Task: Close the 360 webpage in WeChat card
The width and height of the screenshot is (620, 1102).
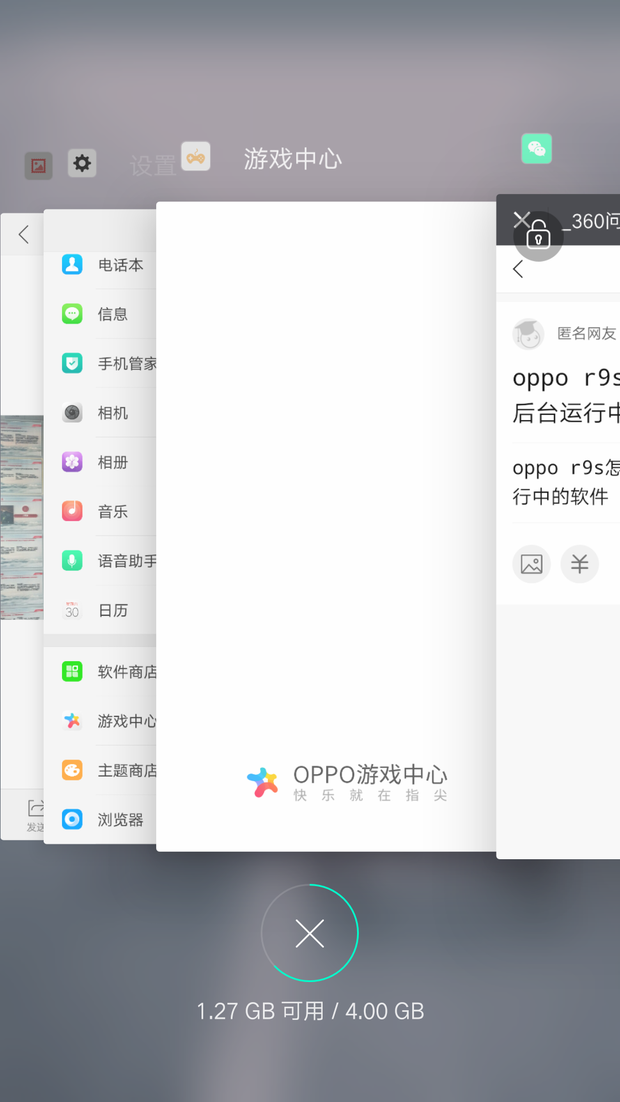Action: point(521,220)
